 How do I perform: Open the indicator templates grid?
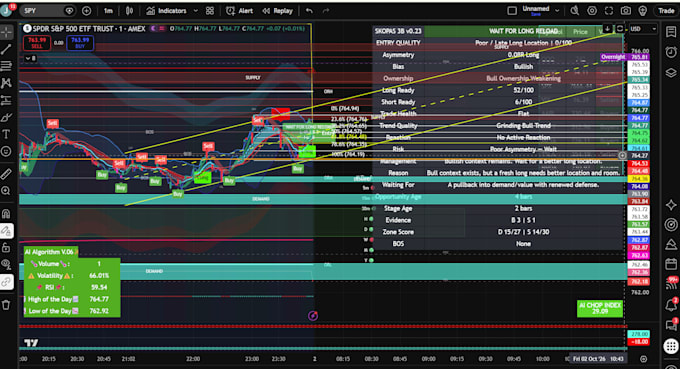point(210,10)
